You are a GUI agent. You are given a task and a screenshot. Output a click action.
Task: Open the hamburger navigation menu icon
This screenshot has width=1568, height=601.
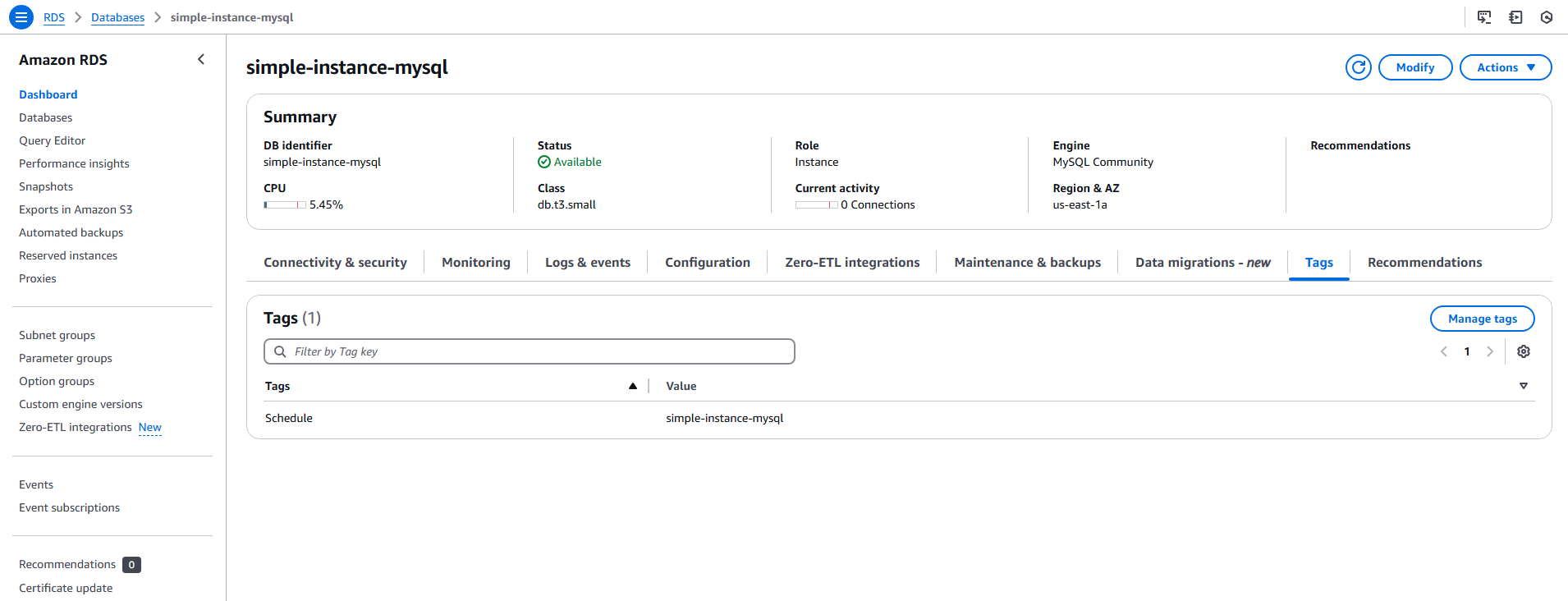tap(21, 17)
